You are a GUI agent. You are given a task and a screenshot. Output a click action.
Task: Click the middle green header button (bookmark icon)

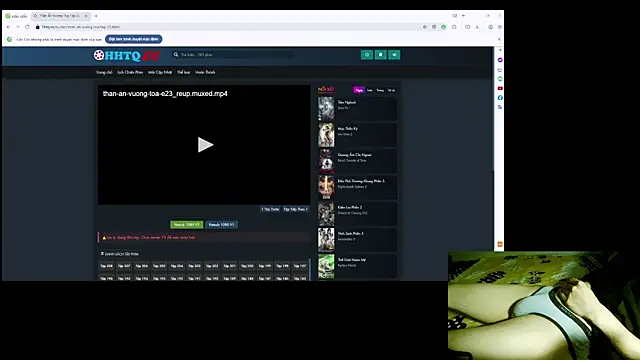[380, 55]
